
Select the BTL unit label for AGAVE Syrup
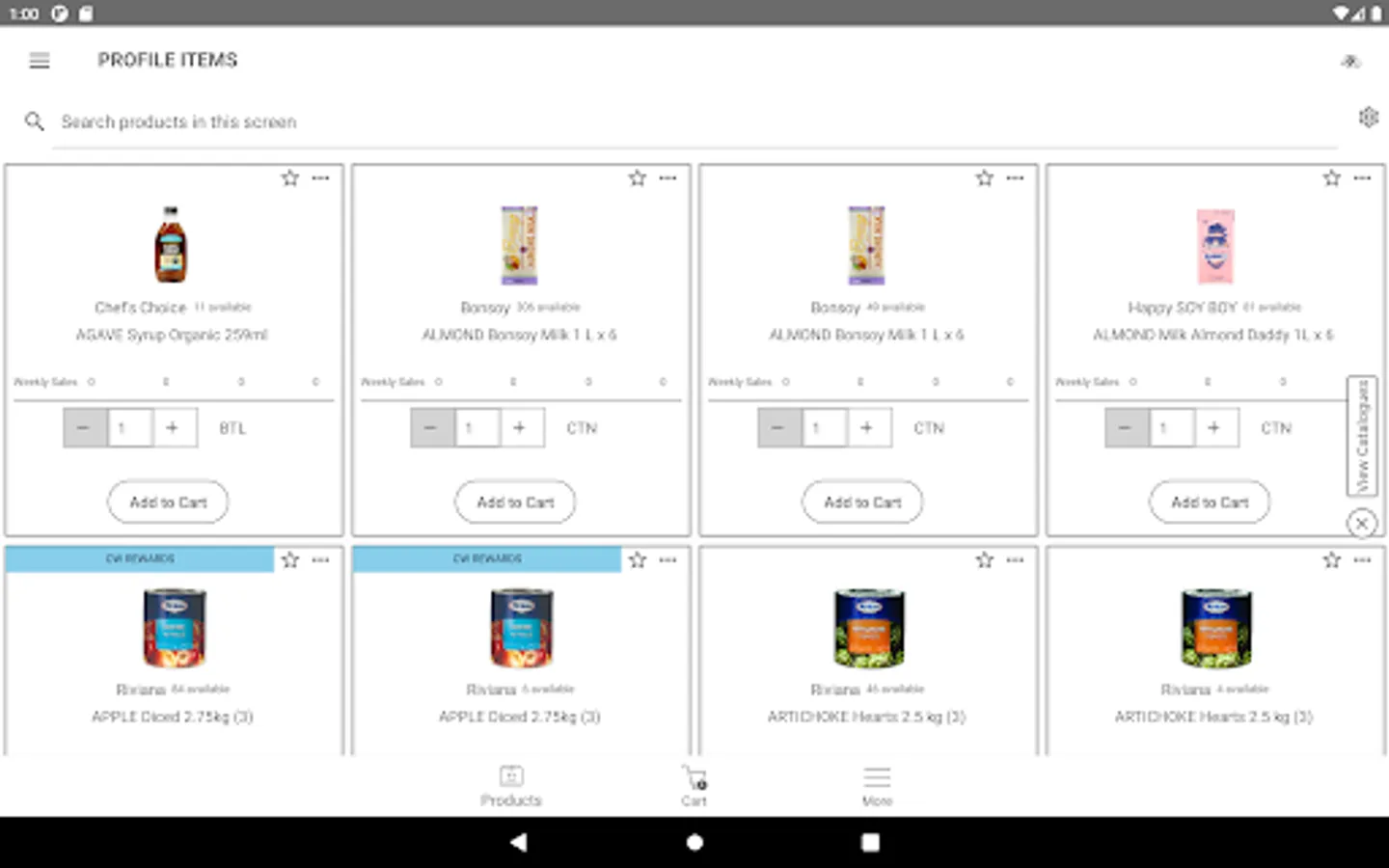[232, 428]
